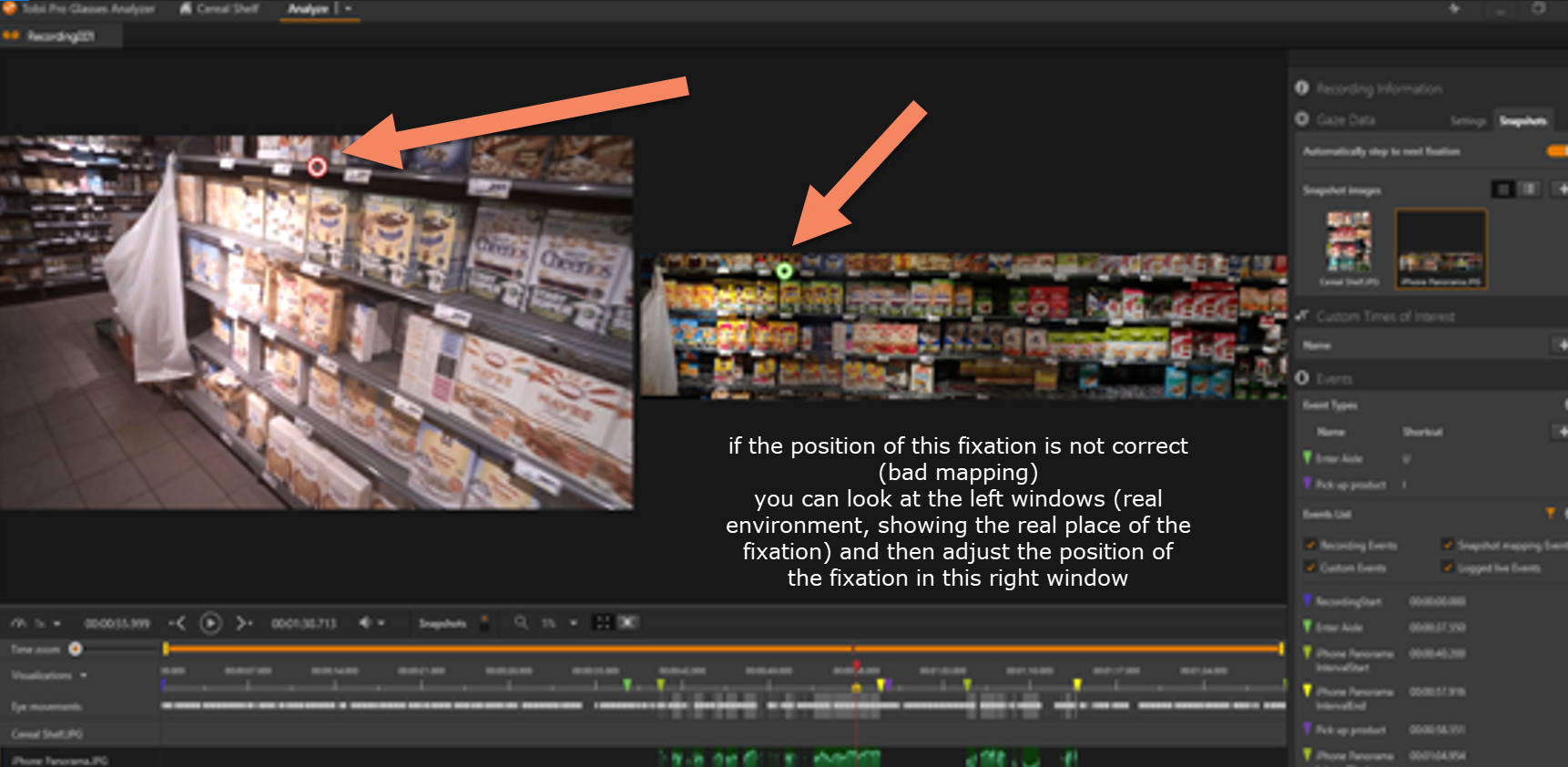Click the orange timeline range bar
This screenshot has height=767, width=1568.
[723, 649]
